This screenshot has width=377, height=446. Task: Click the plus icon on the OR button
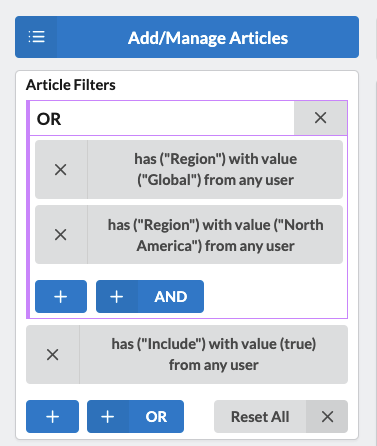(108, 417)
